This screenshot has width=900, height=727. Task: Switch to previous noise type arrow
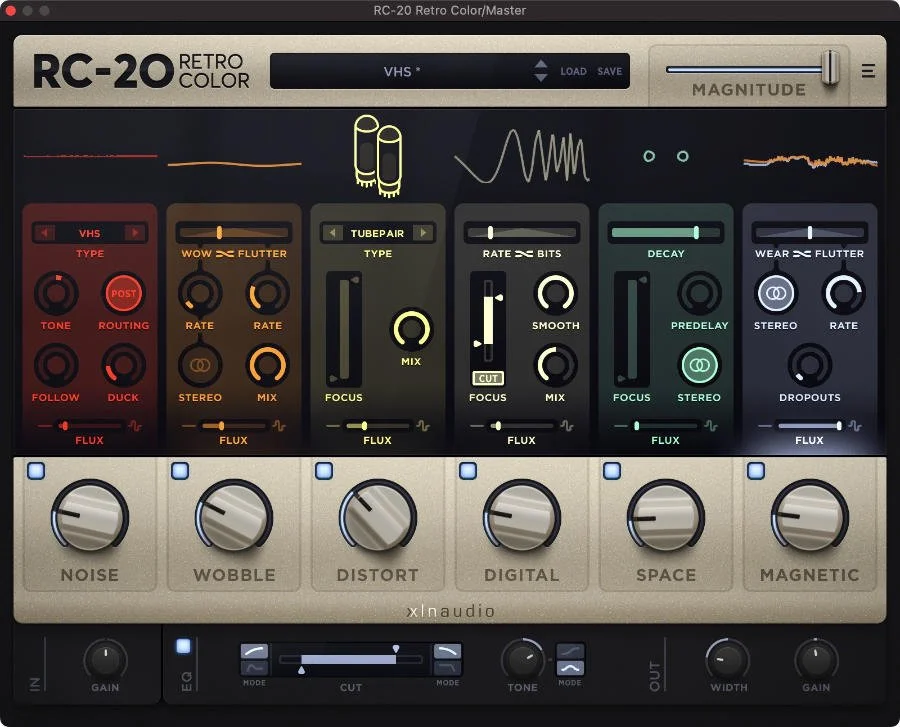pyautogui.click(x=44, y=233)
